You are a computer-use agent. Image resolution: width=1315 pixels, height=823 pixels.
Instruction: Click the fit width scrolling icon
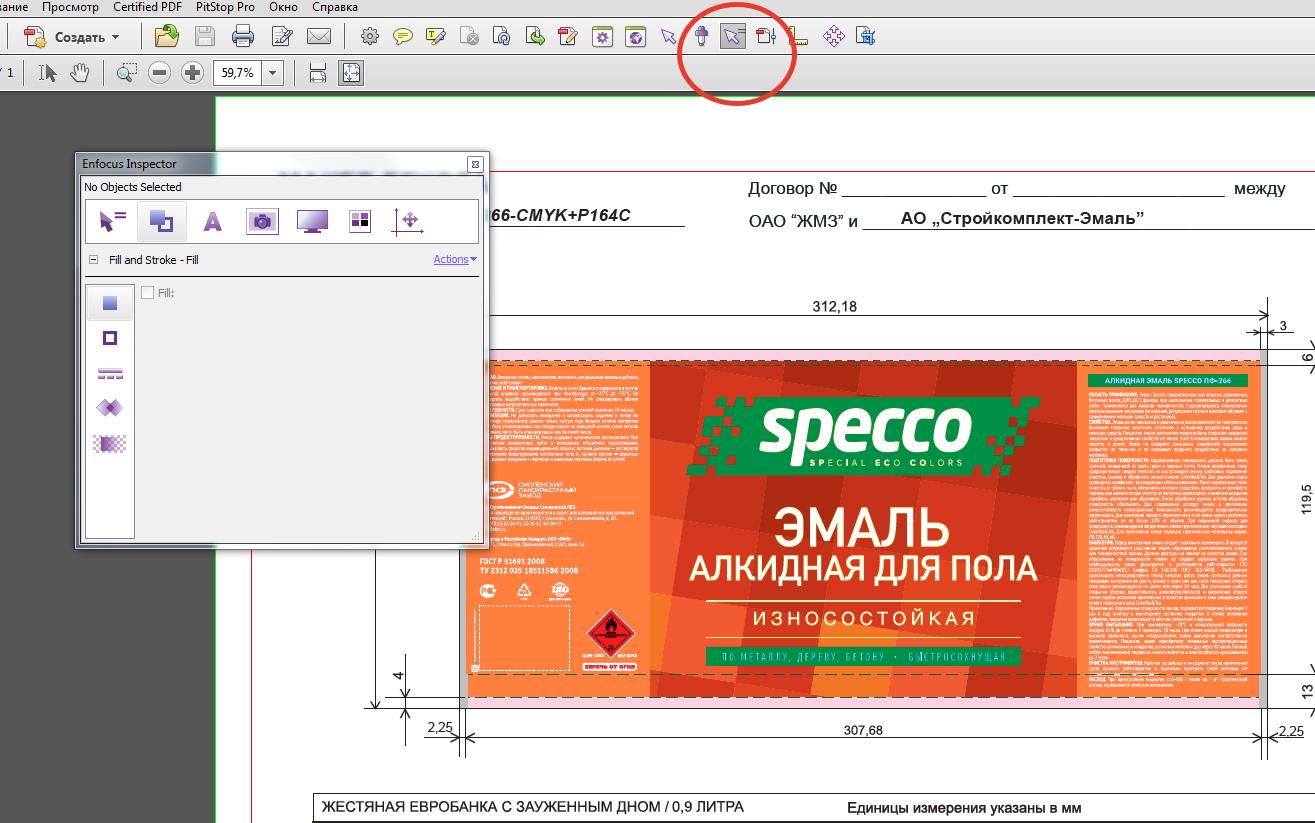click(318, 72)
